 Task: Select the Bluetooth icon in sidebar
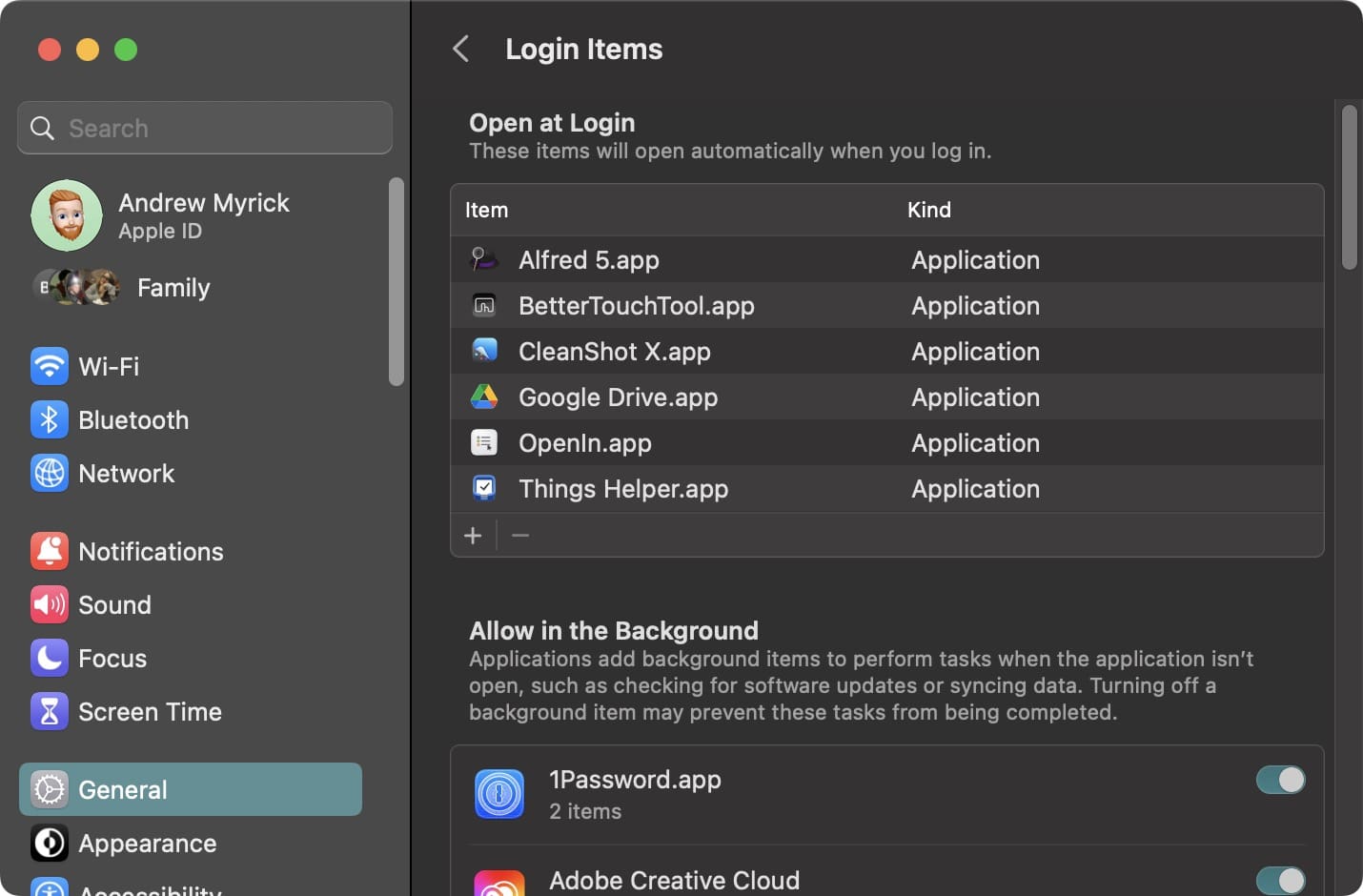[x=49, y=419]
